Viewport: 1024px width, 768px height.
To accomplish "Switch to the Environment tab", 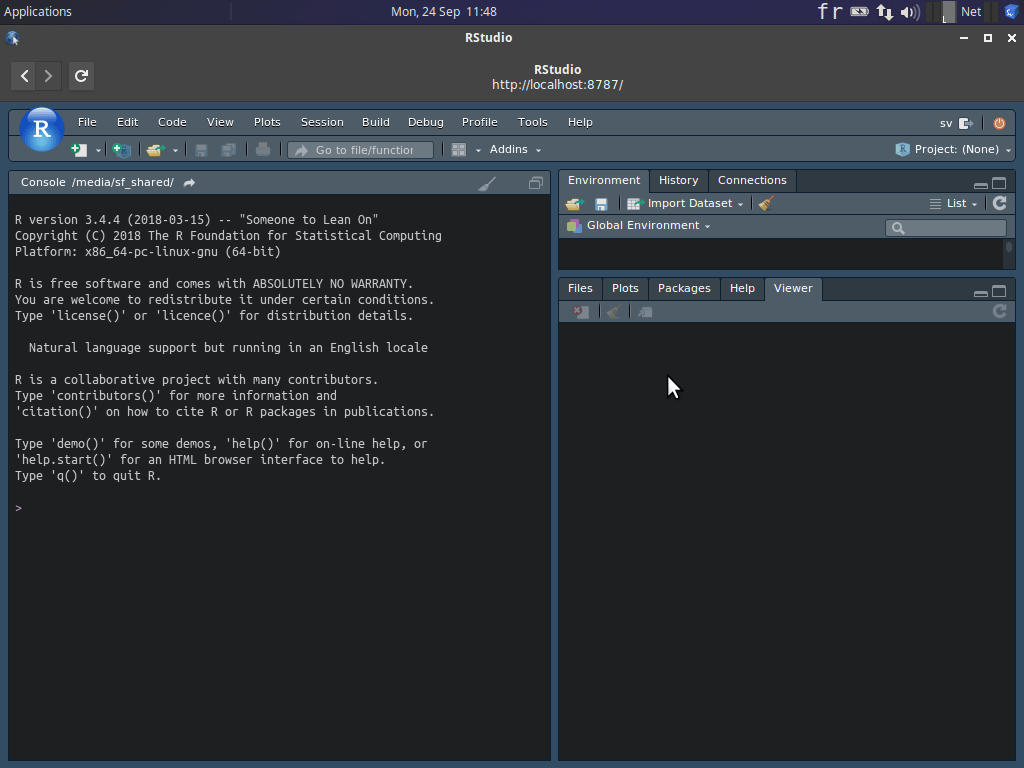I will click(x=604, y=180).
